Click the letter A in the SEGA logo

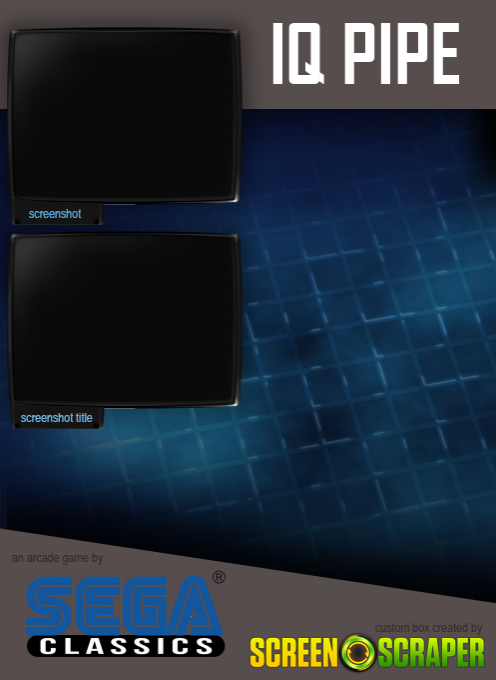(194, 605)
